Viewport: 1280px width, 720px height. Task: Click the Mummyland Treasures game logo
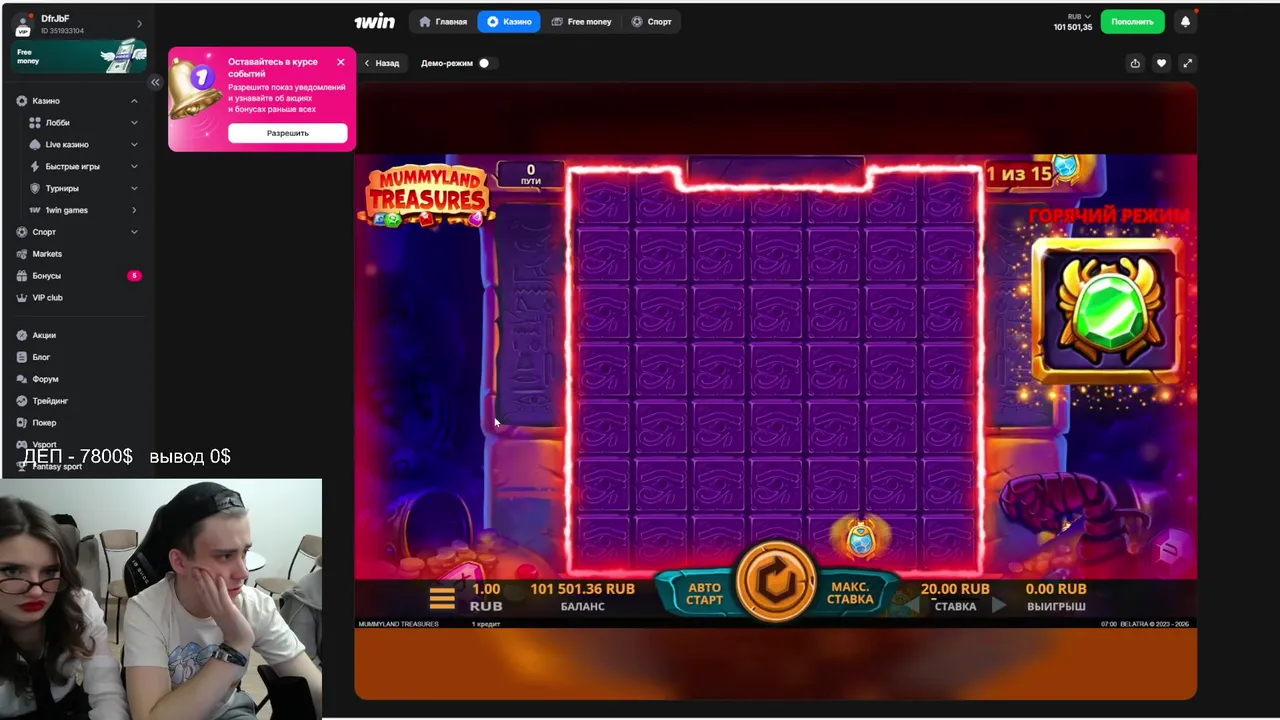427,195
